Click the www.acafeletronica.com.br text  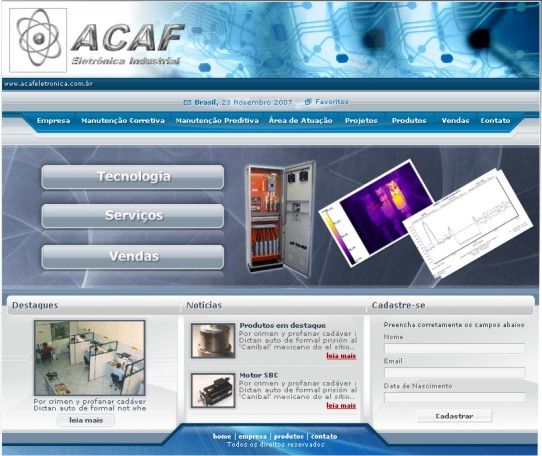tap(48, 84)
